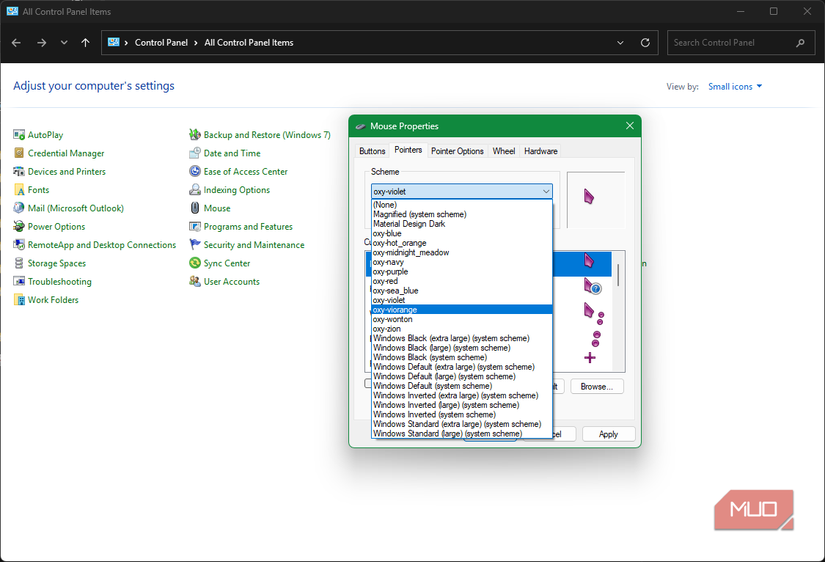The height and width of the screenshot is (562, 825).
Task: Open Credential Manager icon
Action: point(19,153)
